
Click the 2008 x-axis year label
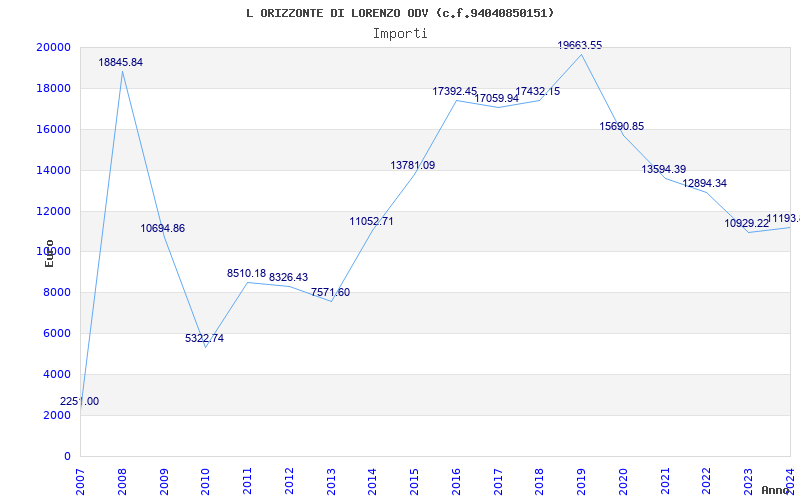(x=122, y=482)
